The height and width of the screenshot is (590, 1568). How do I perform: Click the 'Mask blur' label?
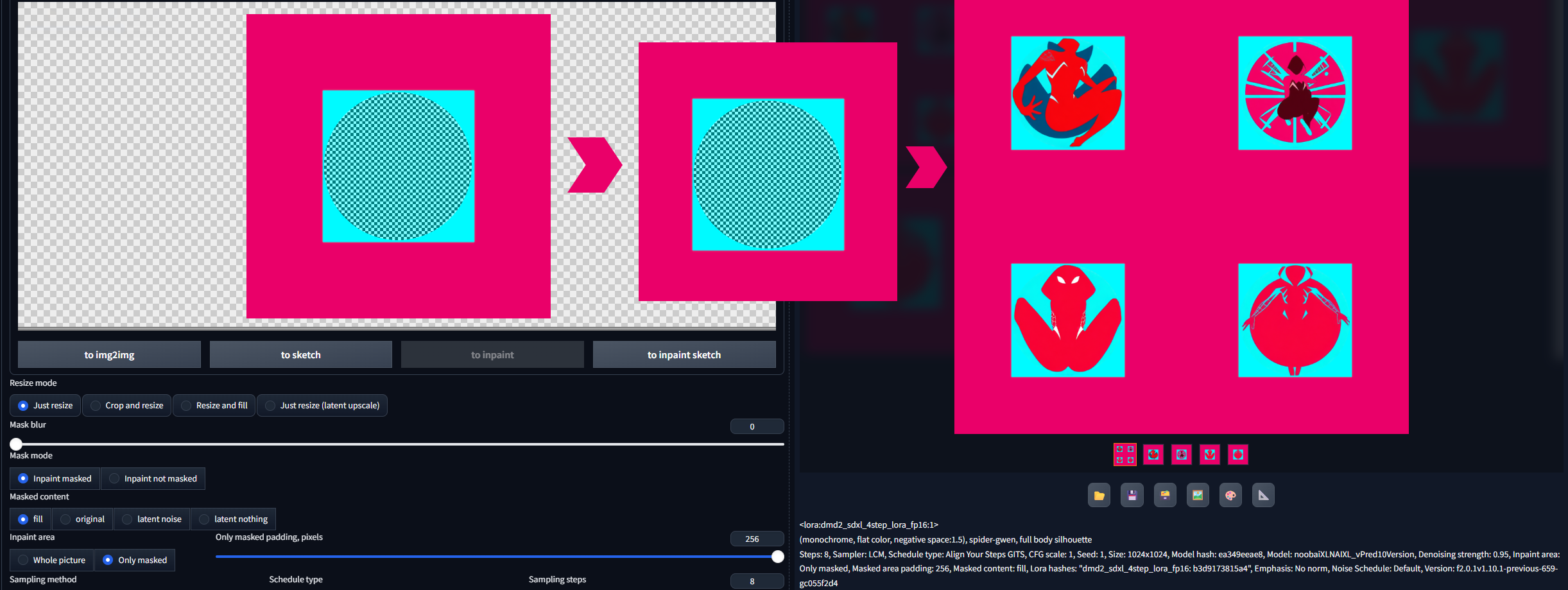click(x=28, y=424)
